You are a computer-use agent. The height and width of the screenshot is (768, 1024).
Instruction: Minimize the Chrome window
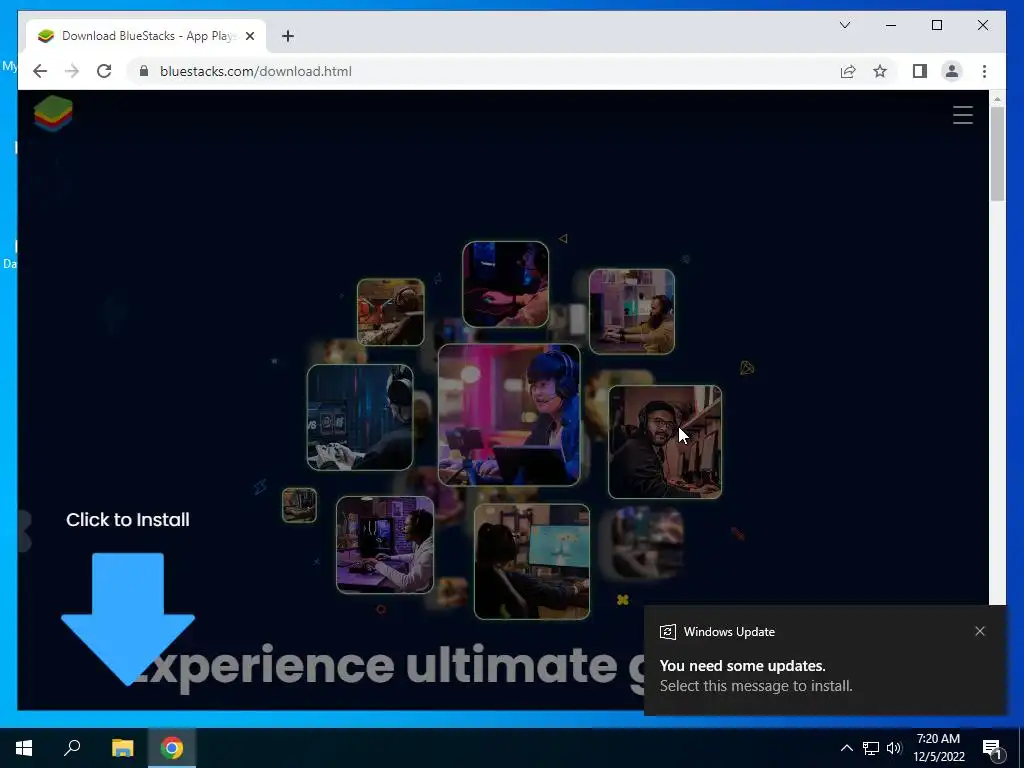click(891, 25)
